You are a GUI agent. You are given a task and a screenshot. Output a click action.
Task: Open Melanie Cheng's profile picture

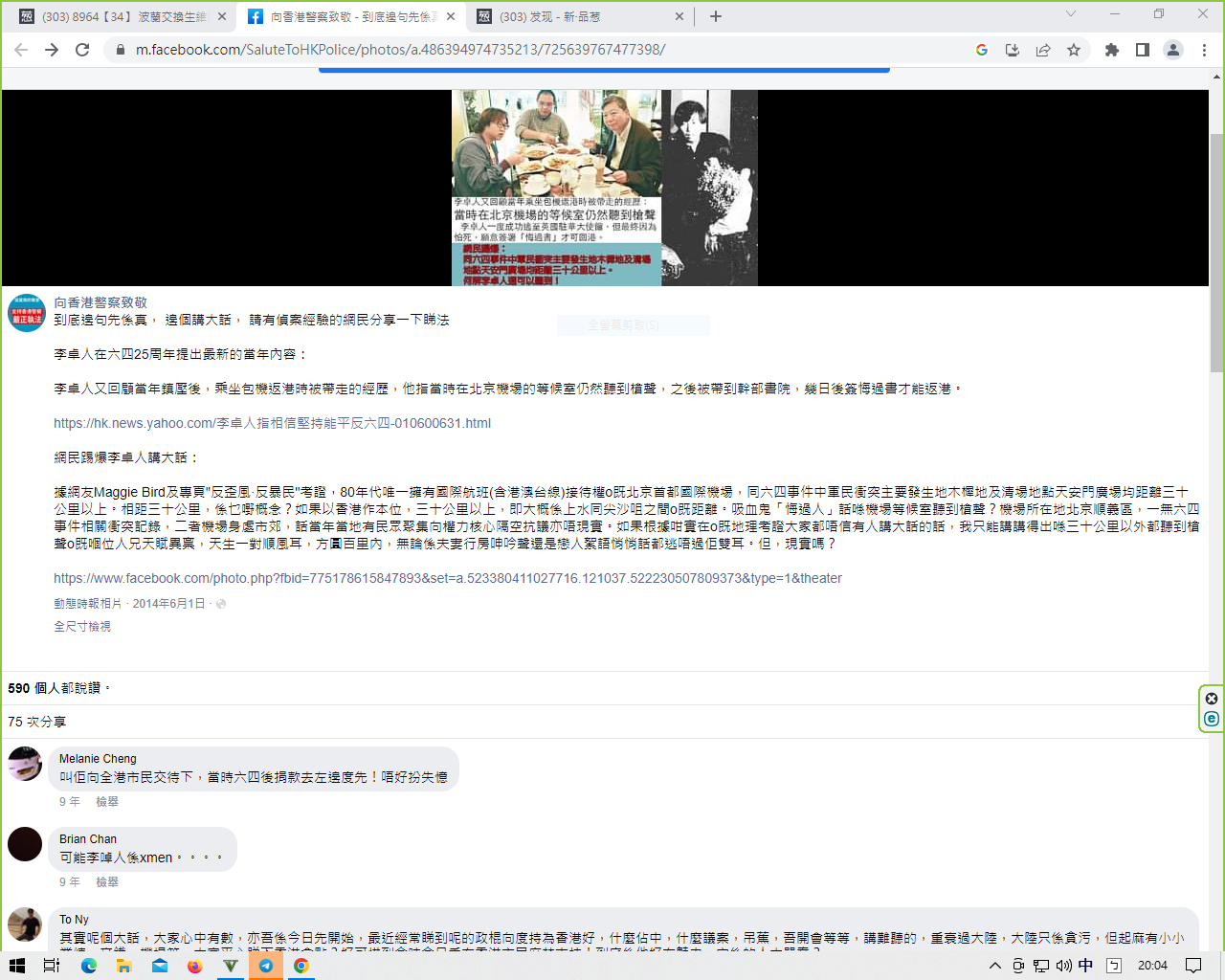tap(25, 764)
